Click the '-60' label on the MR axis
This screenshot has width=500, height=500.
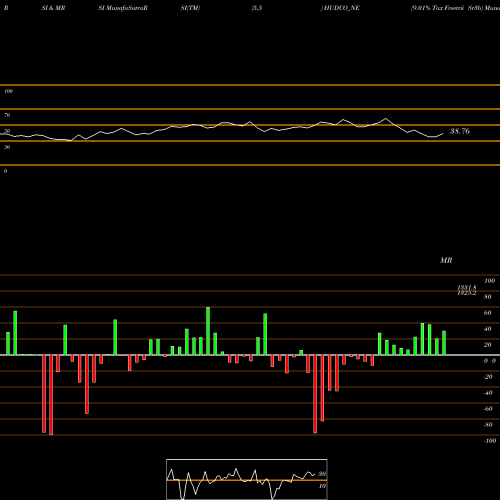[x=488, y=409]
